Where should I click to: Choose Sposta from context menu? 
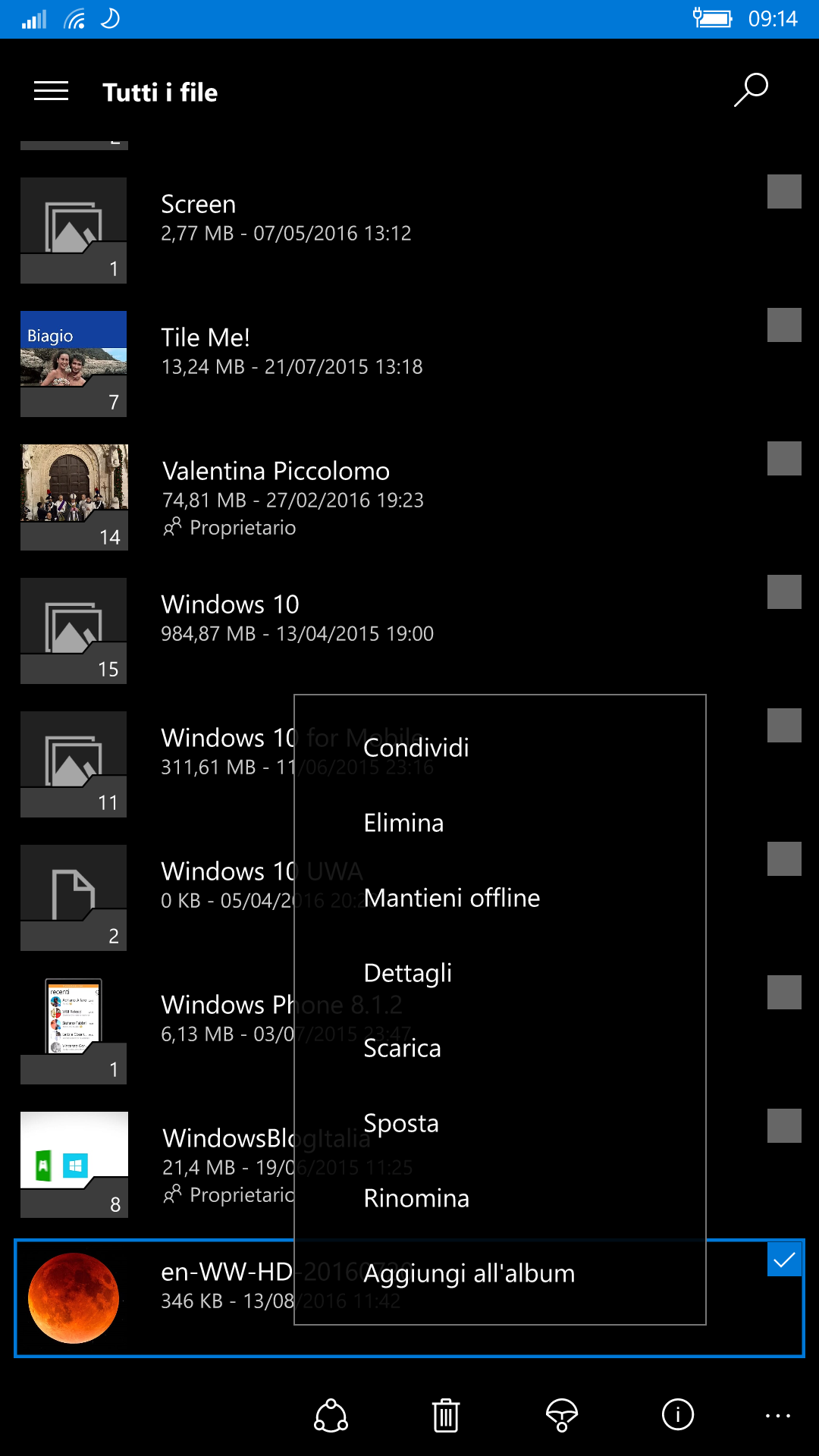click(x=500, y=1123)
